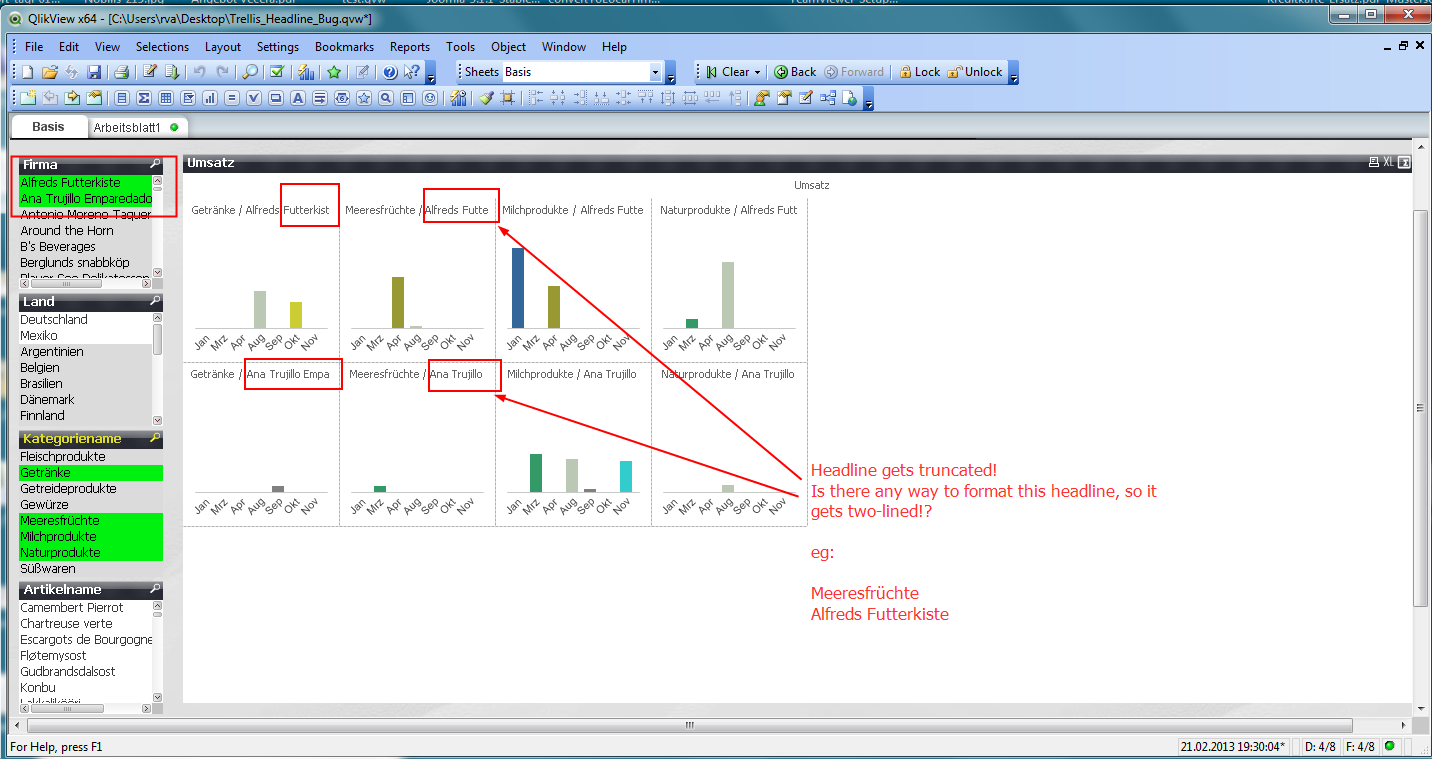The width and height of the screenshot is (1432, 759).
Task: Click the Back button
Action: click(x=795, y=72)
